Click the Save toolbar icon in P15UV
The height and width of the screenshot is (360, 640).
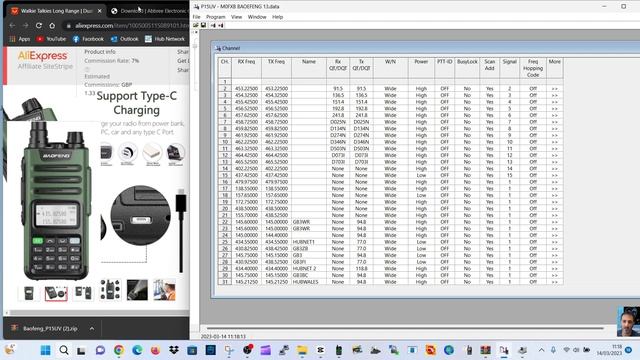pyautogui.click(x=203, y=25)
